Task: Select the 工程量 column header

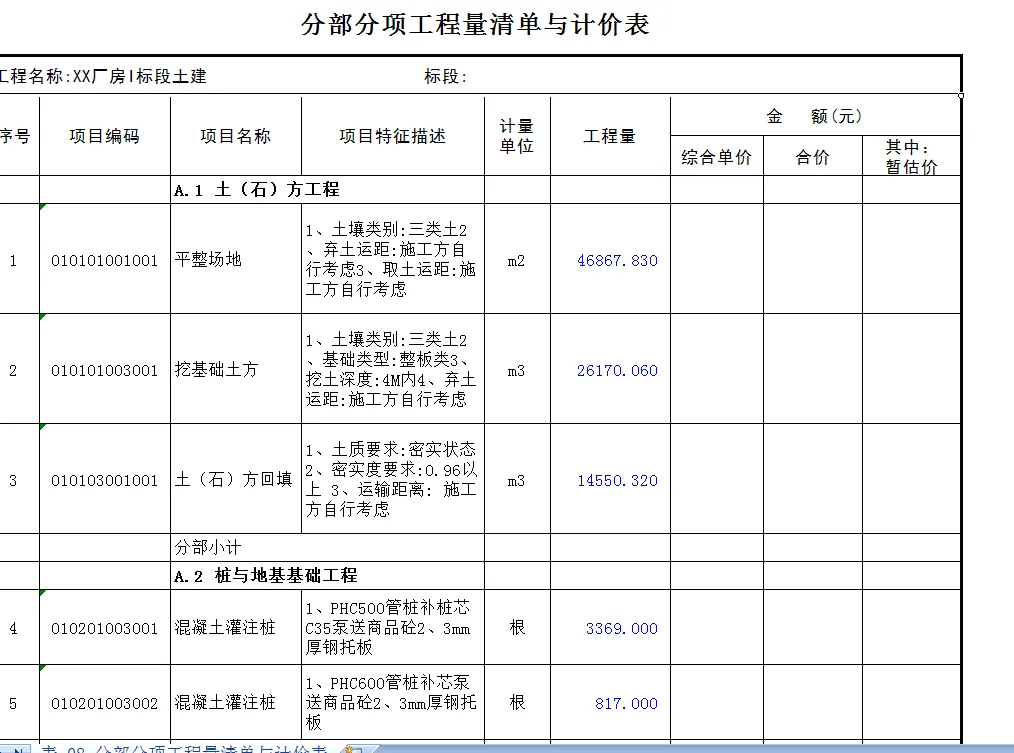Action: click(x=610, y=136)
